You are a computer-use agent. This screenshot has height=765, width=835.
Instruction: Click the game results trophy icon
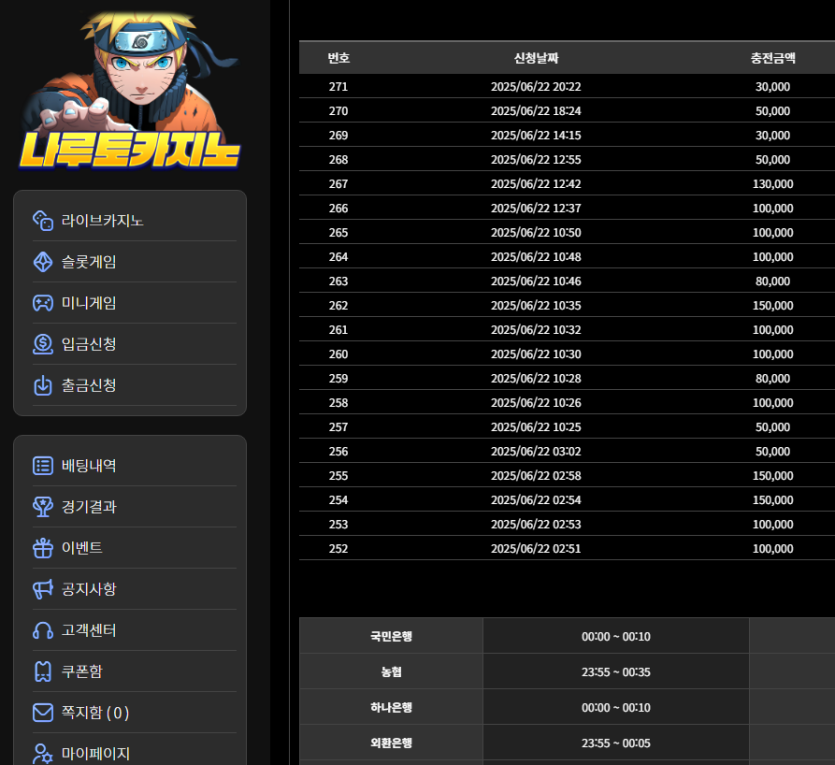point(43,507)
